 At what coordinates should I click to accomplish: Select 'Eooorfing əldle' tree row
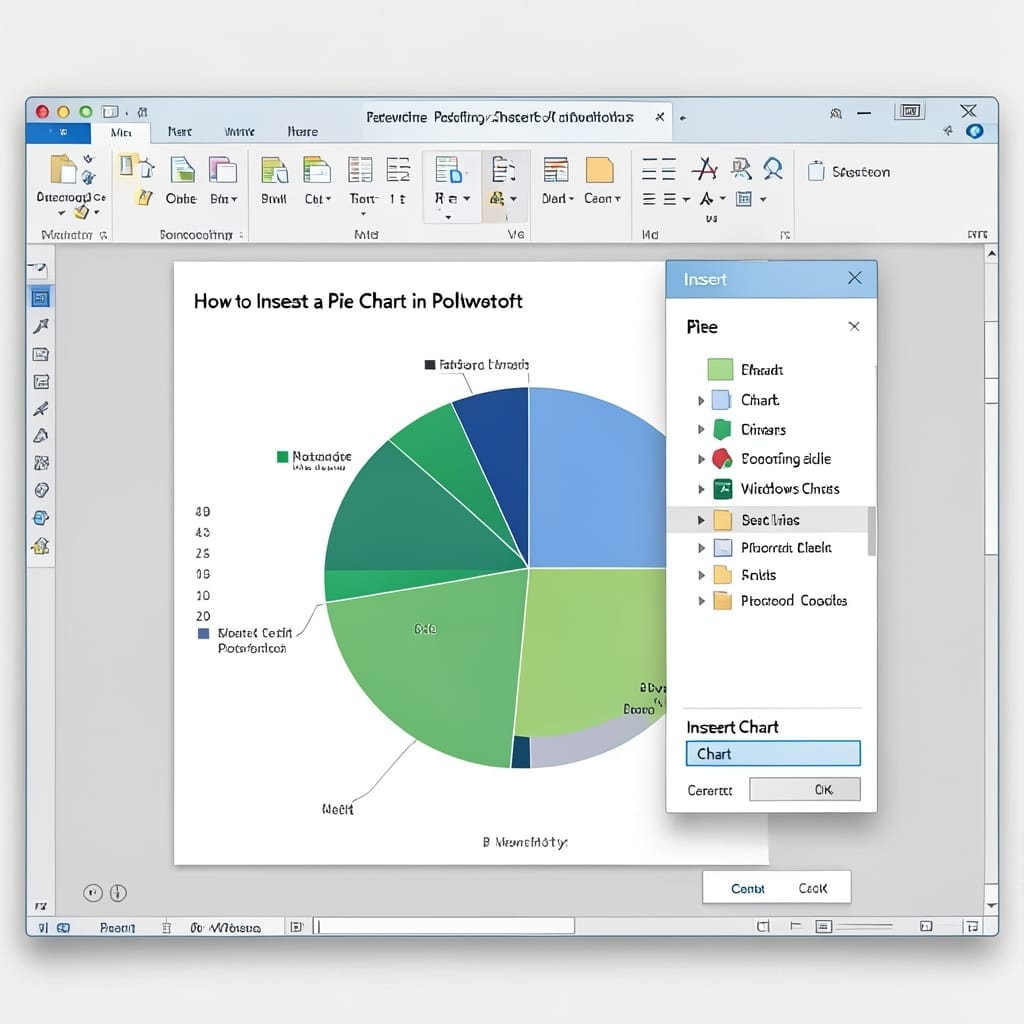(771, 458)
